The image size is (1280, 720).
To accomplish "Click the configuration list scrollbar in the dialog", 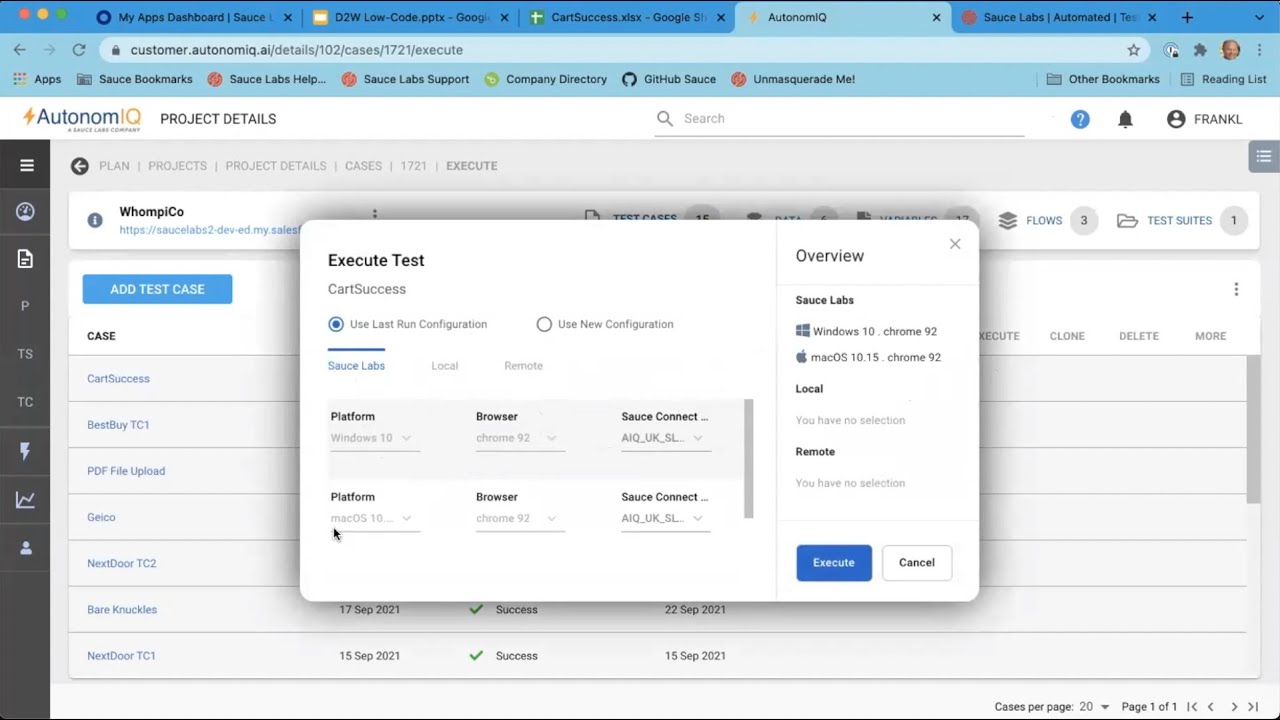I will coord(748,458).
